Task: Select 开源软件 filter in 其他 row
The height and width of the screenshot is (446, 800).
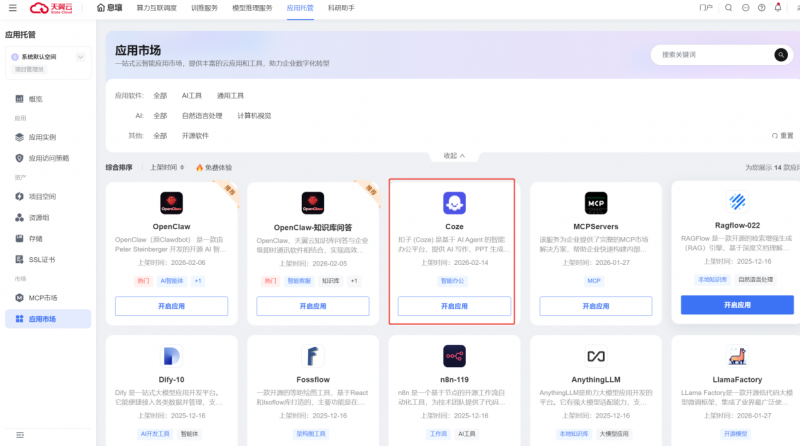Action: 195,135
